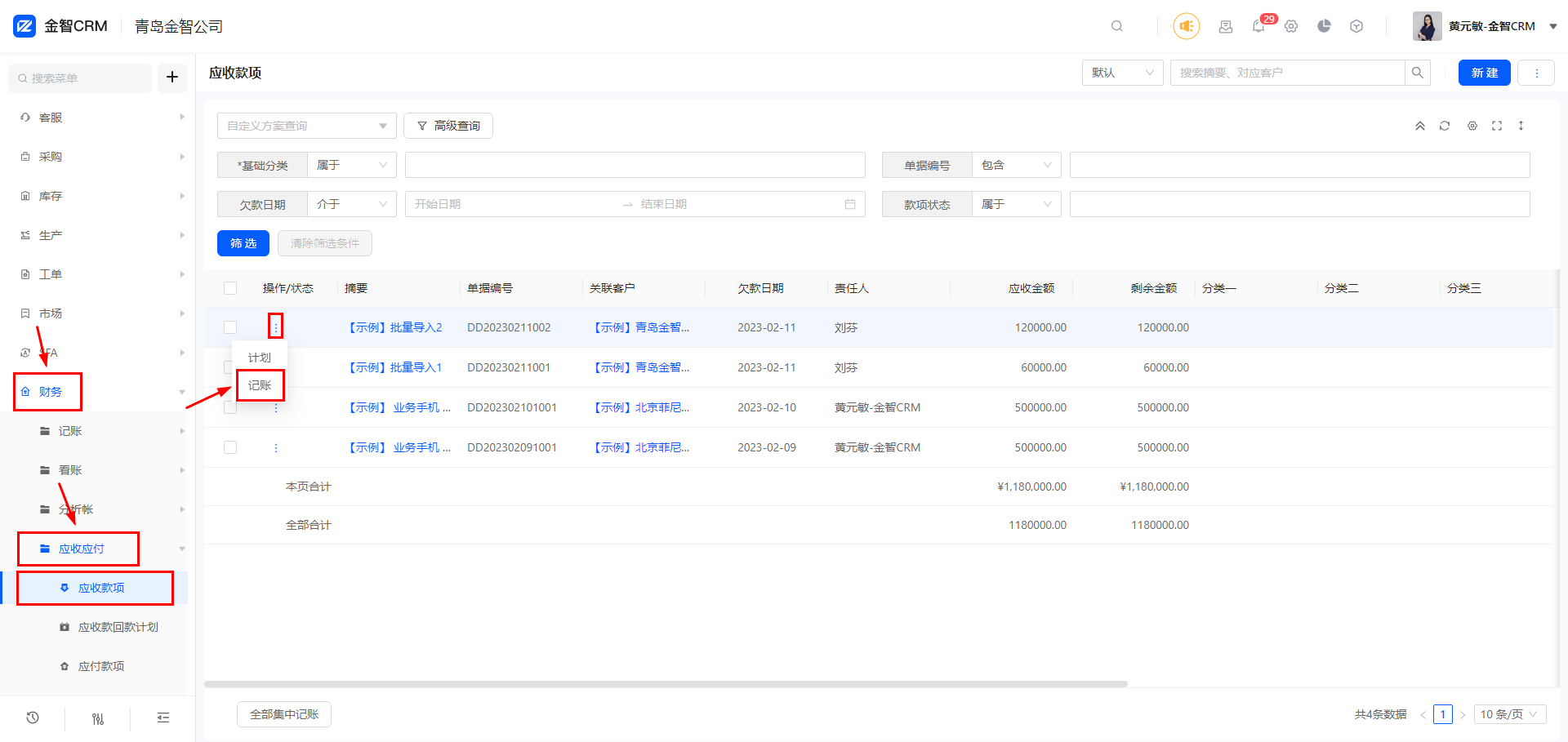
Task: Open column settings gear icon above table
Action: [x=1472, y=126]
